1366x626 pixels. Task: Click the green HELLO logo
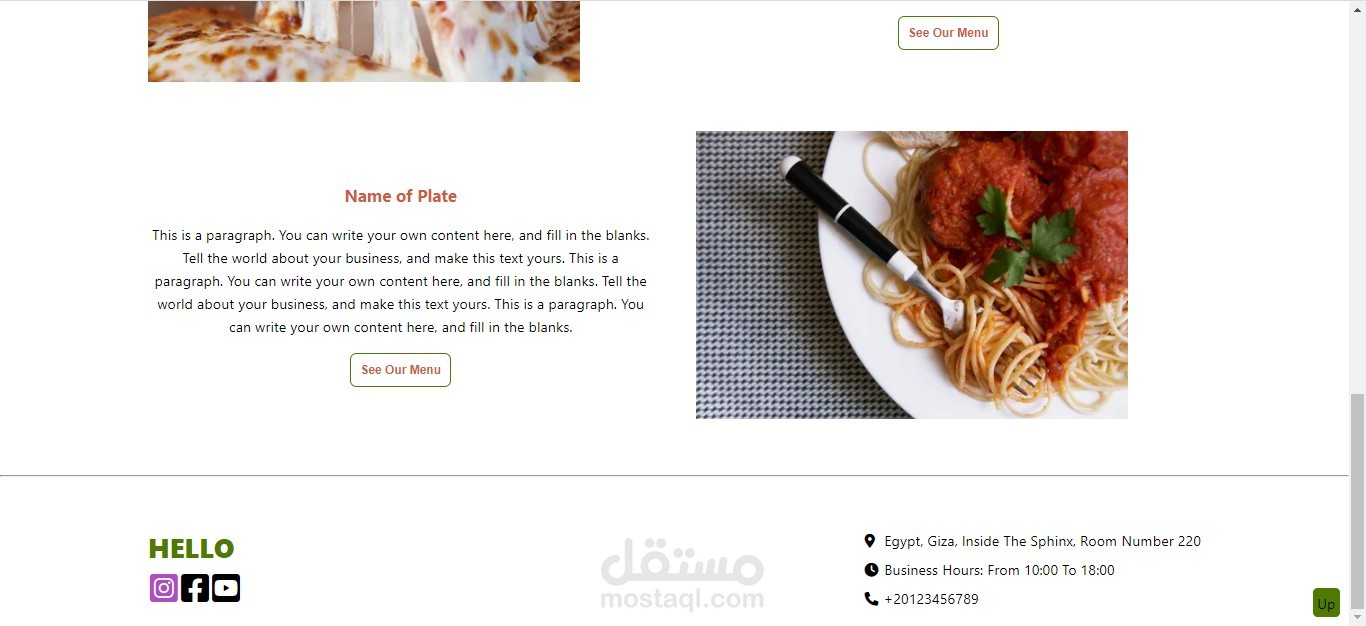point(191,549)
